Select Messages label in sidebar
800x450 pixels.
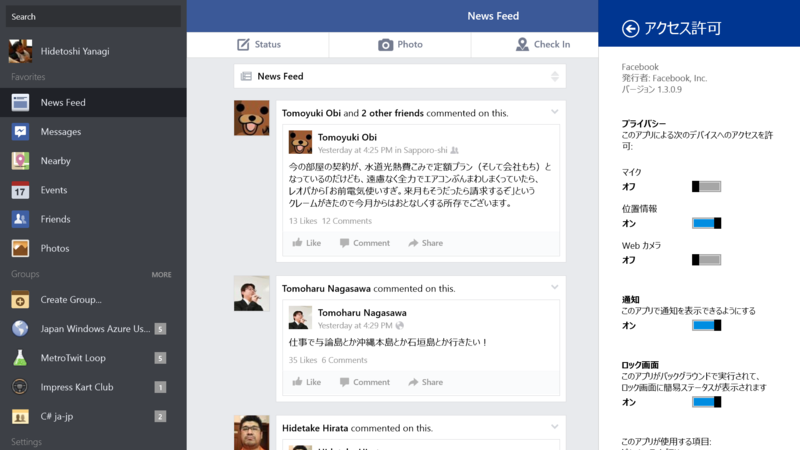61,132
